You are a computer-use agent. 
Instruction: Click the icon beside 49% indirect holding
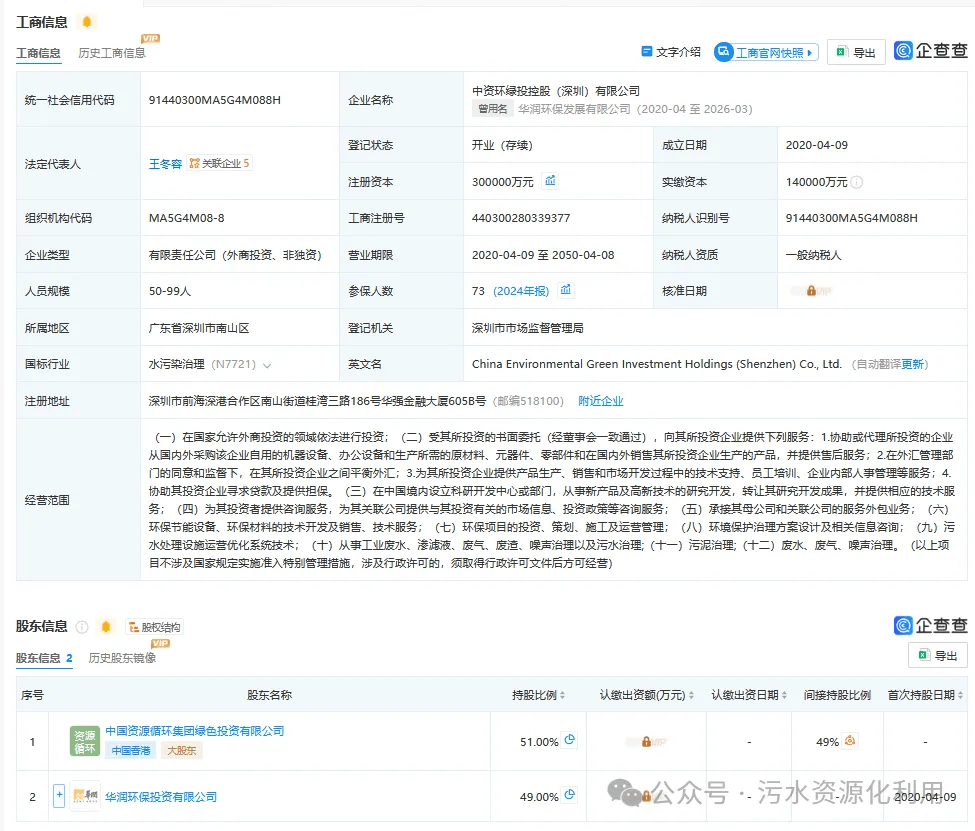click(851, 741)
